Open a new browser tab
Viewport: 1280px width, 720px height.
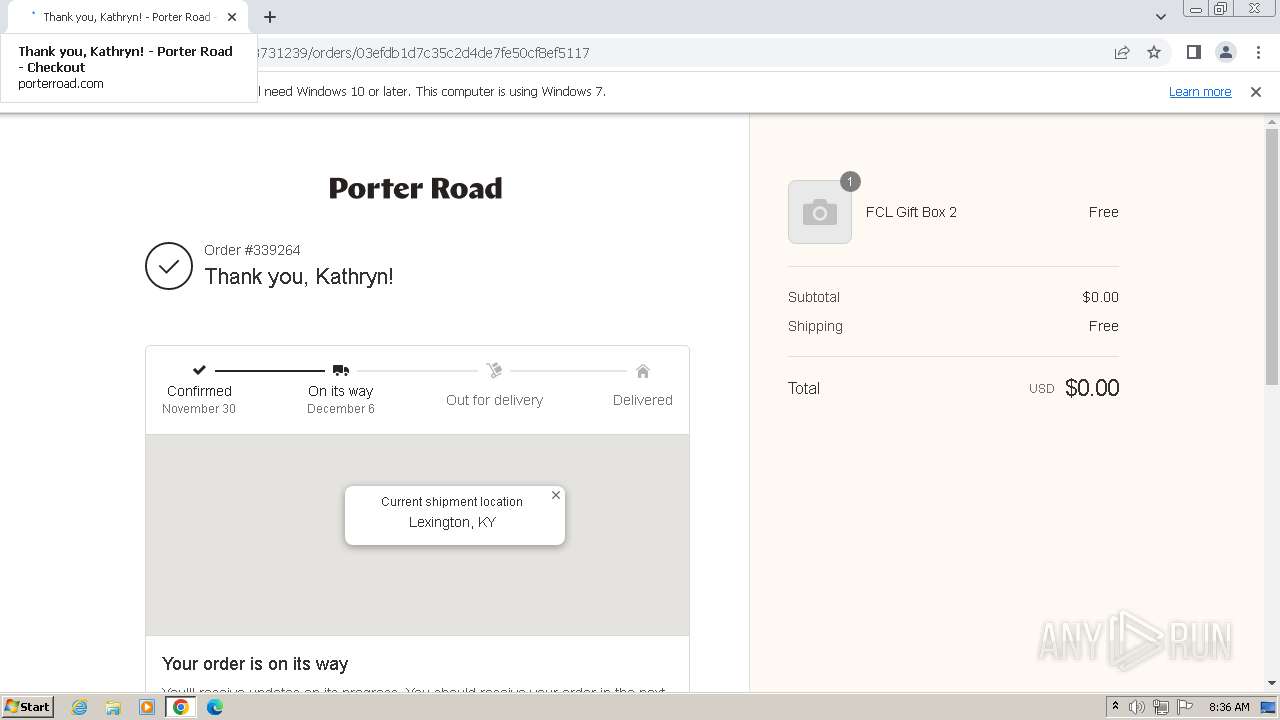pos(270,17)
